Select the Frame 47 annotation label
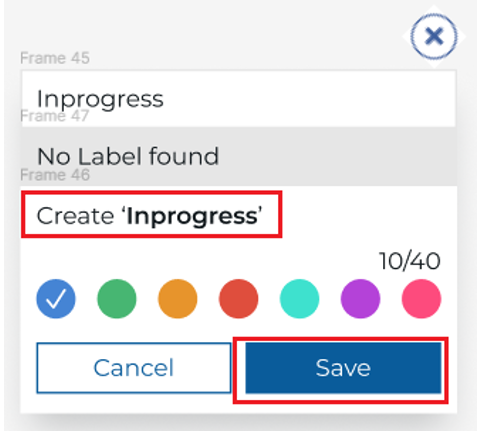Image resolution: width=478 pixels, height=432 pixels. click(x=55, y=116)
